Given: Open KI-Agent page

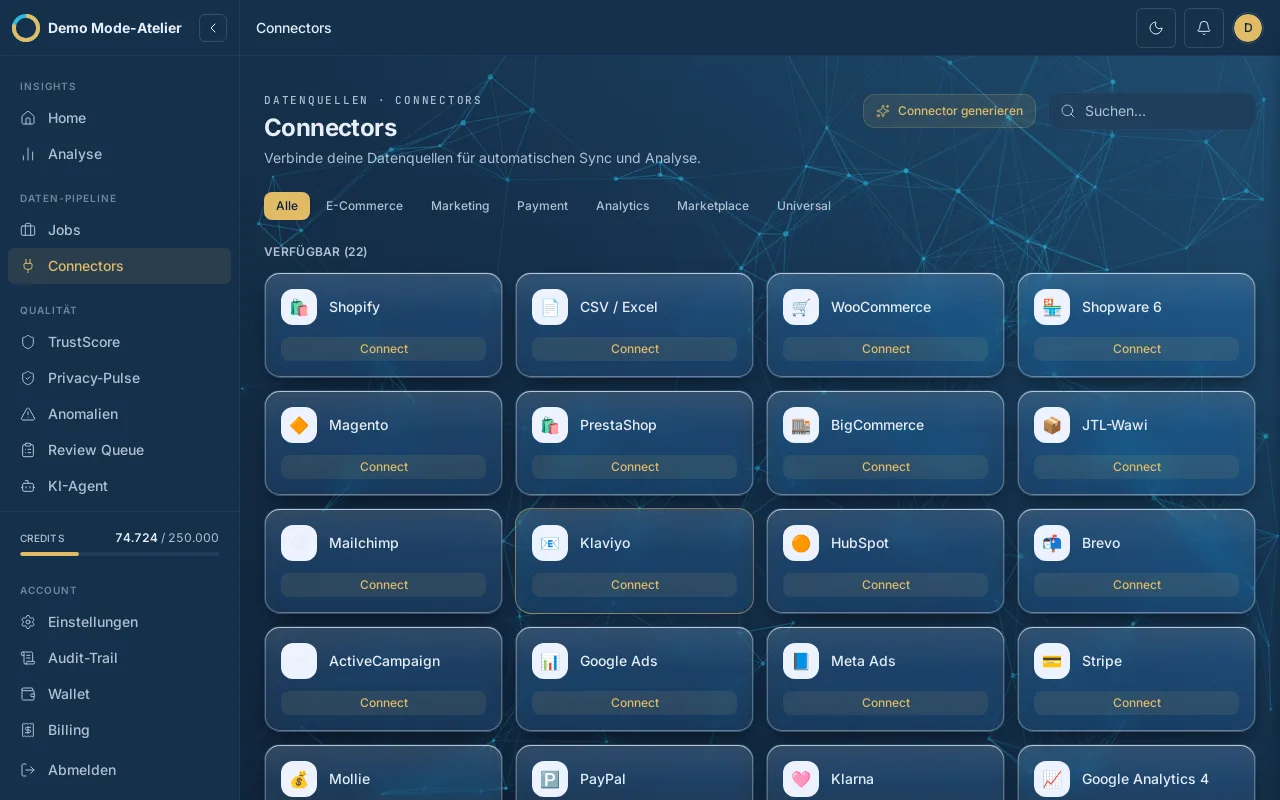Looking at the screenshot, I should 119,486.
